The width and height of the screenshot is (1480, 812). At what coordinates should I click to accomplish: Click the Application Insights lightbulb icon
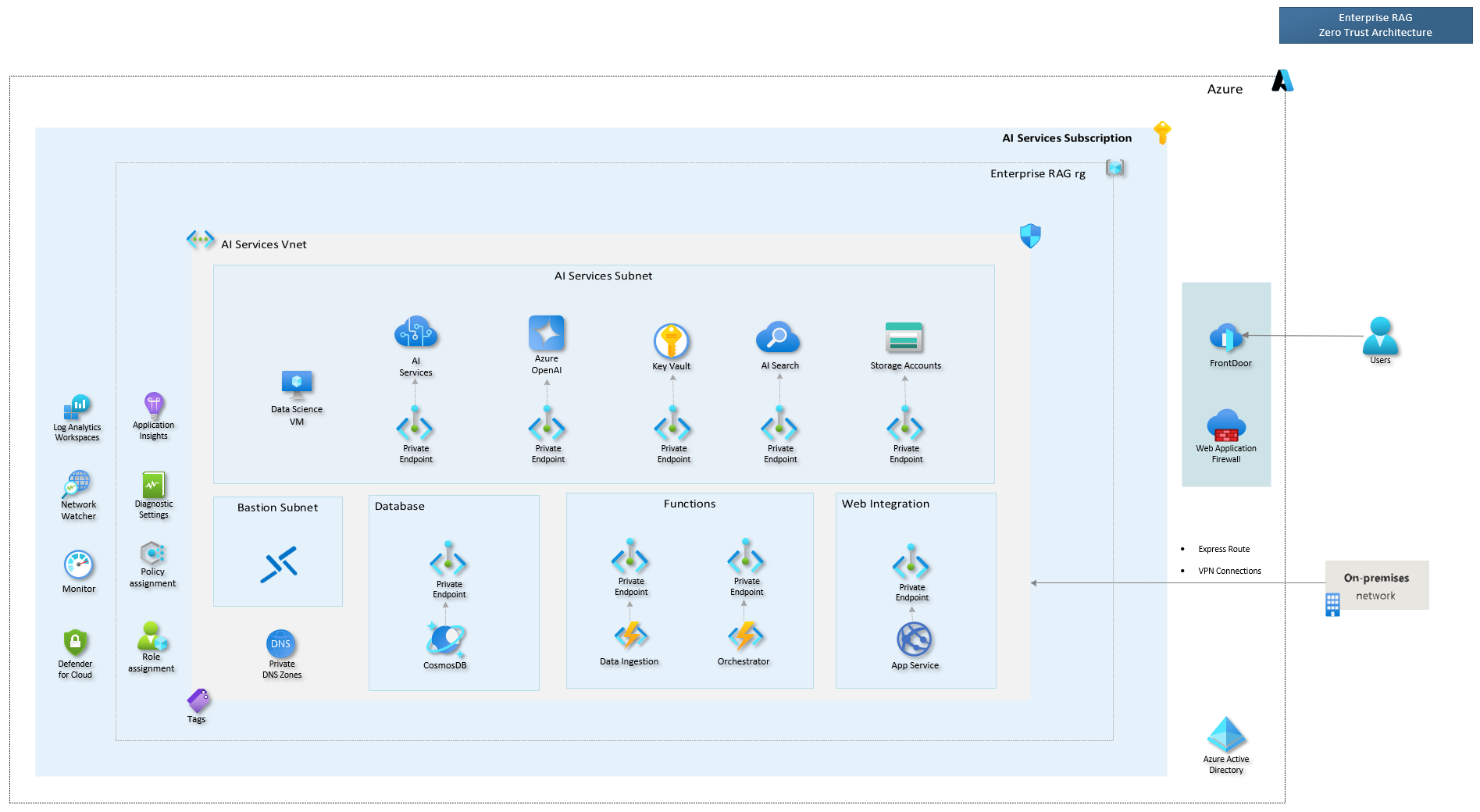154,406
